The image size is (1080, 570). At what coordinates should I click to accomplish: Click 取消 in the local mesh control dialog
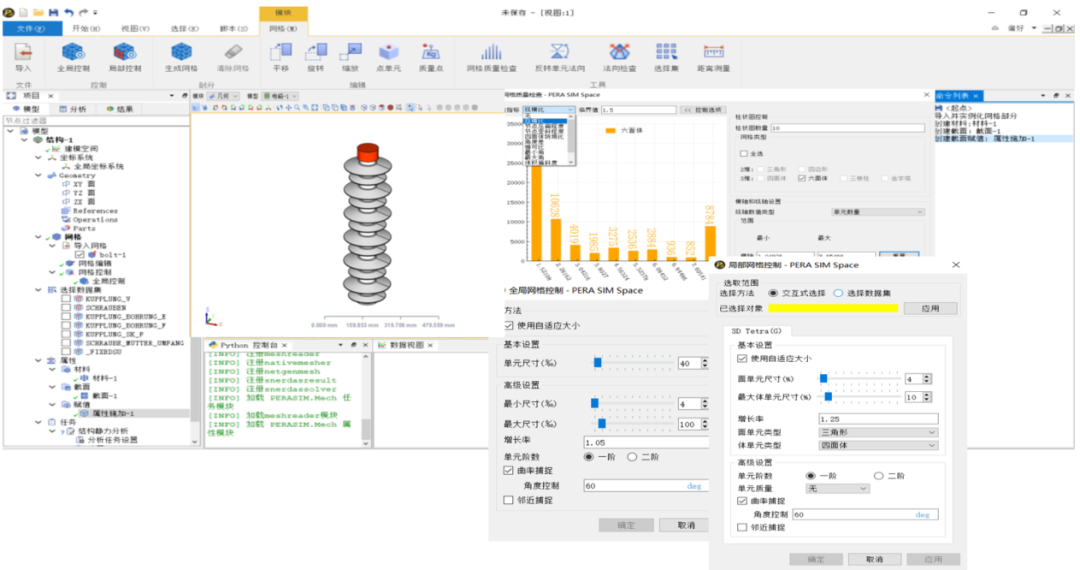pos(874,559)
